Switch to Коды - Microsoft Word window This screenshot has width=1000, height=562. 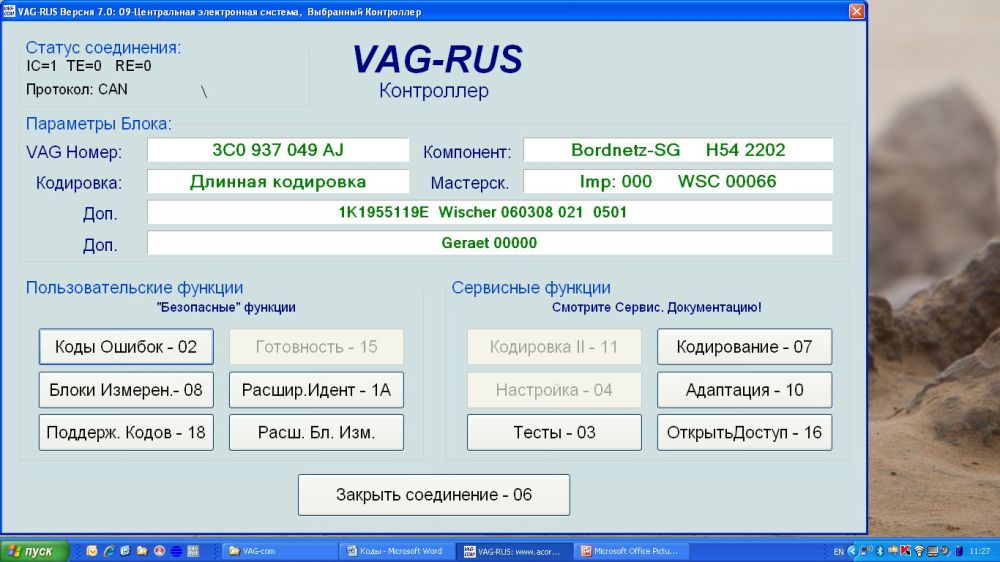395,551
